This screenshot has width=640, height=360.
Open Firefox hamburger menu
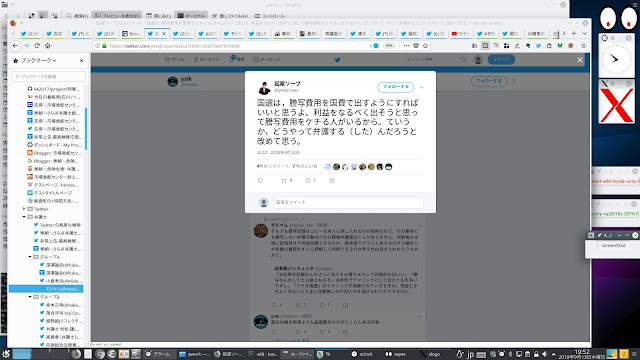coord(584,46)
